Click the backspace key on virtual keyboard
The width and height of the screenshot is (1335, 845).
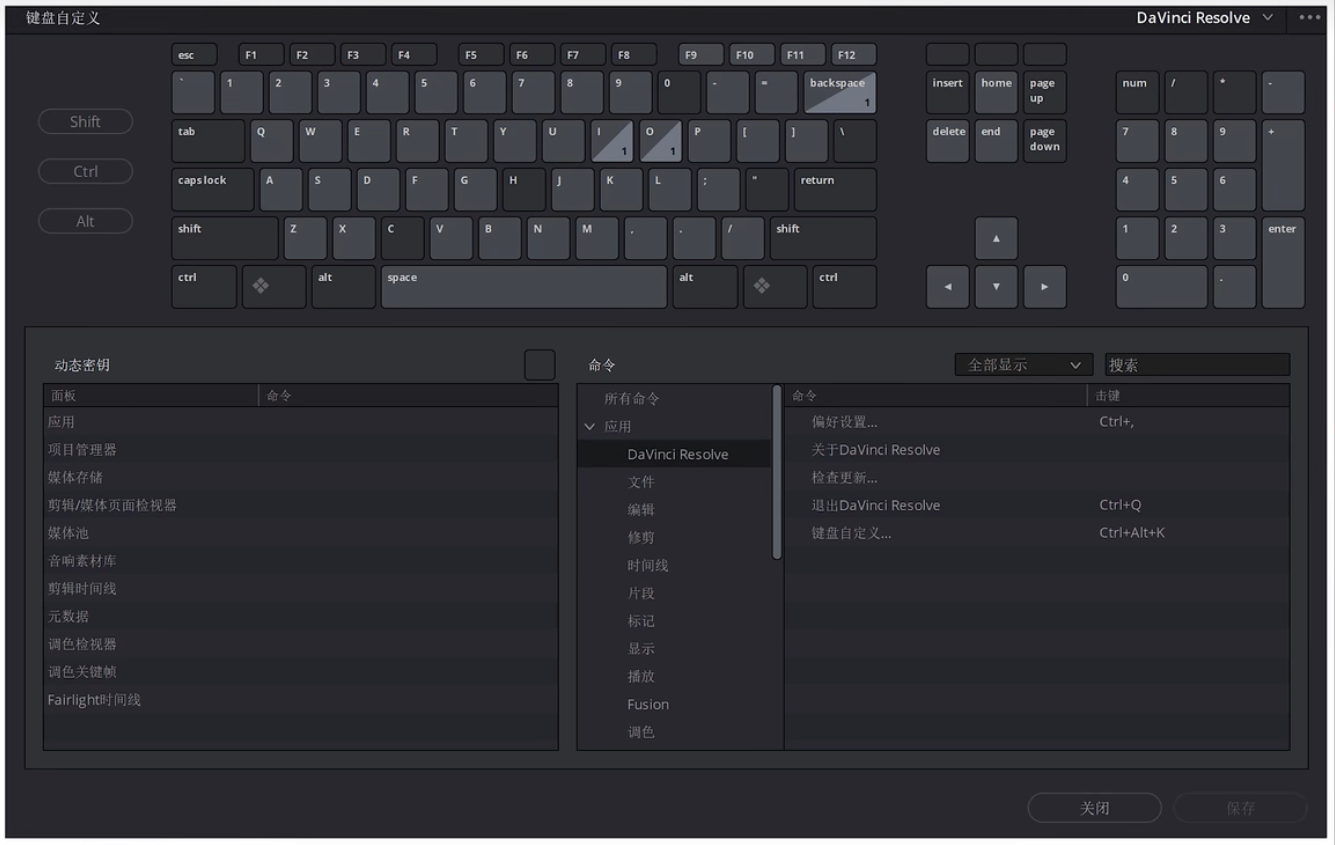pyautogui.click(x=840, y=92)
